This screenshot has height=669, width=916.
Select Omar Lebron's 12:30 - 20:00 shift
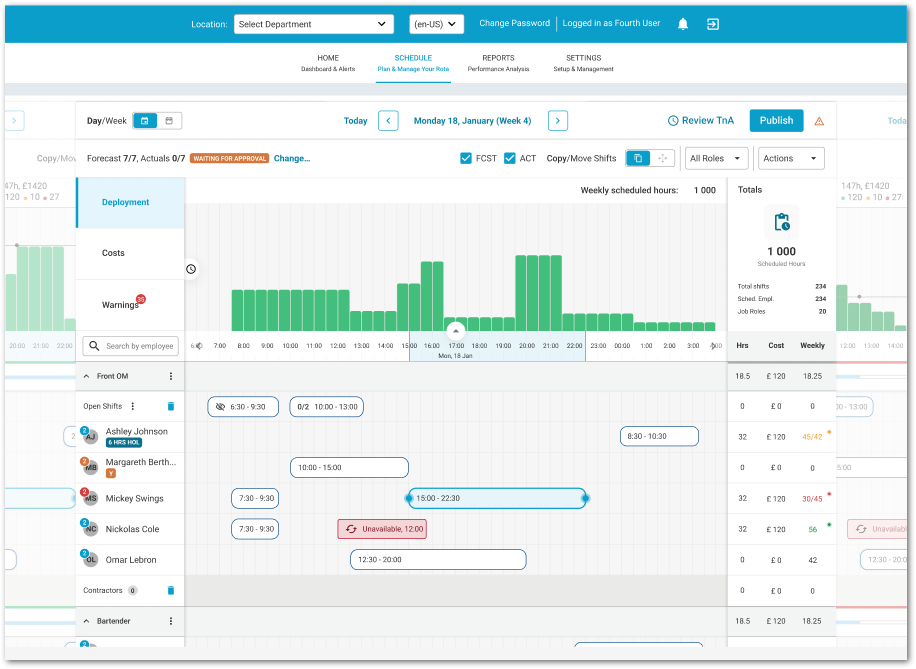(438, 559)
